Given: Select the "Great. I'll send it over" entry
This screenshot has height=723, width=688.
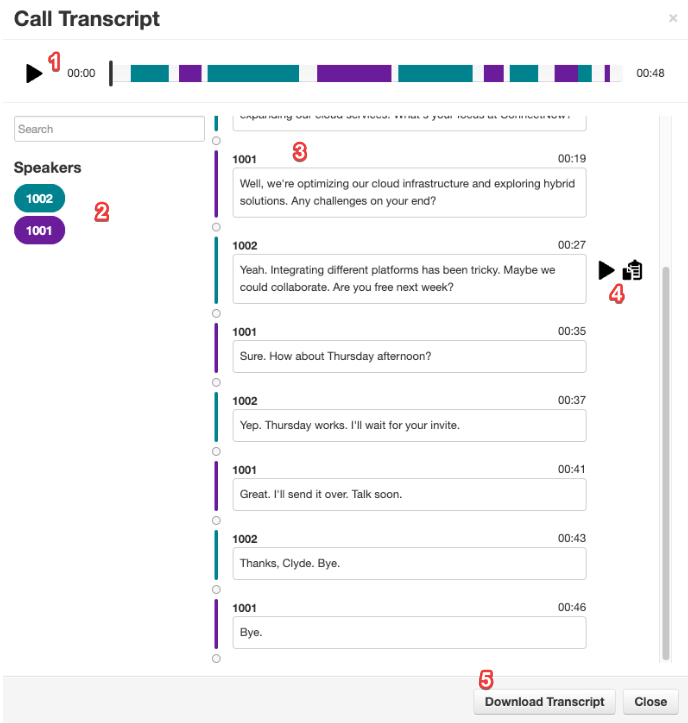Looking at the screenshot, I should [409, 494].
